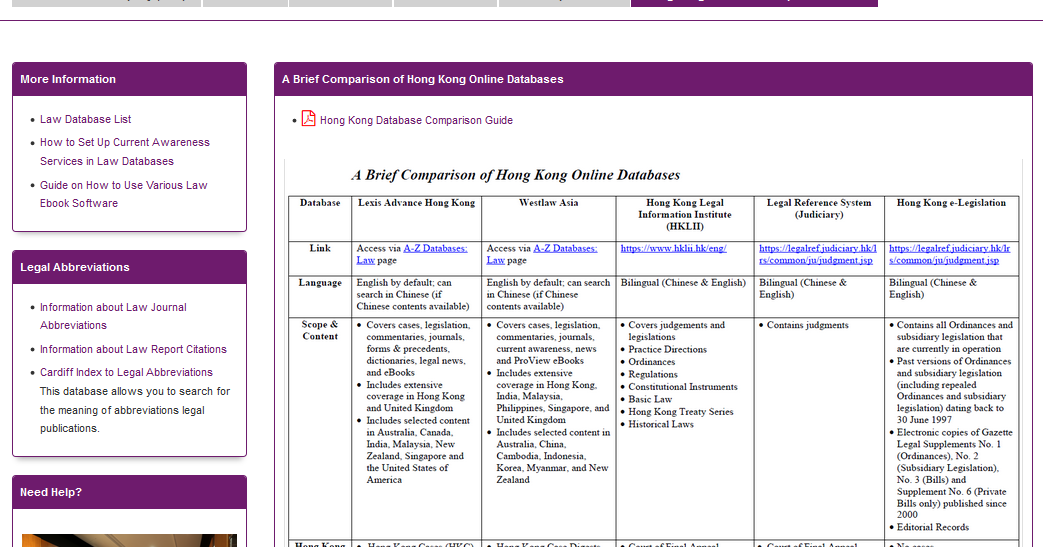1043x547 pixels.
Task: Follow A-Z Databases: Law link under Westlaw Asia
Action: [541, 254]
